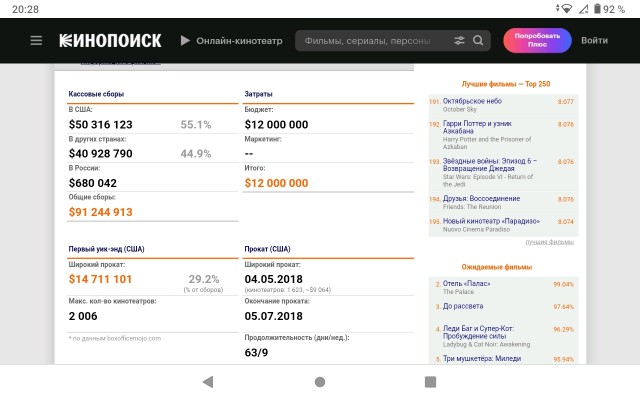Image resolution: width=640 pixels, height=400 pixels.
Task: Select the Russia gross $680 042
Action: click(93, 183)
